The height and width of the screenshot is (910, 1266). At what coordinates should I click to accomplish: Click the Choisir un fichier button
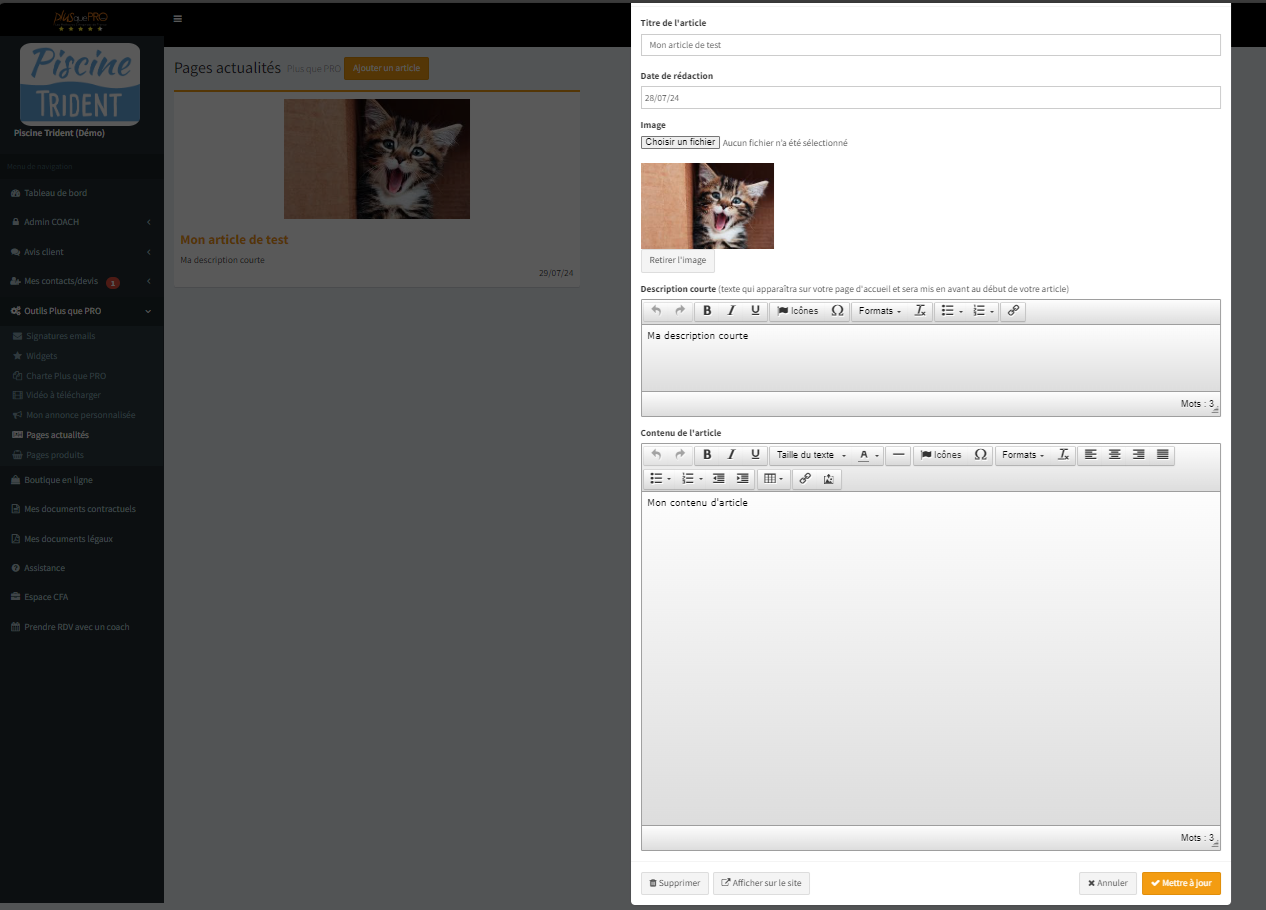680,142
